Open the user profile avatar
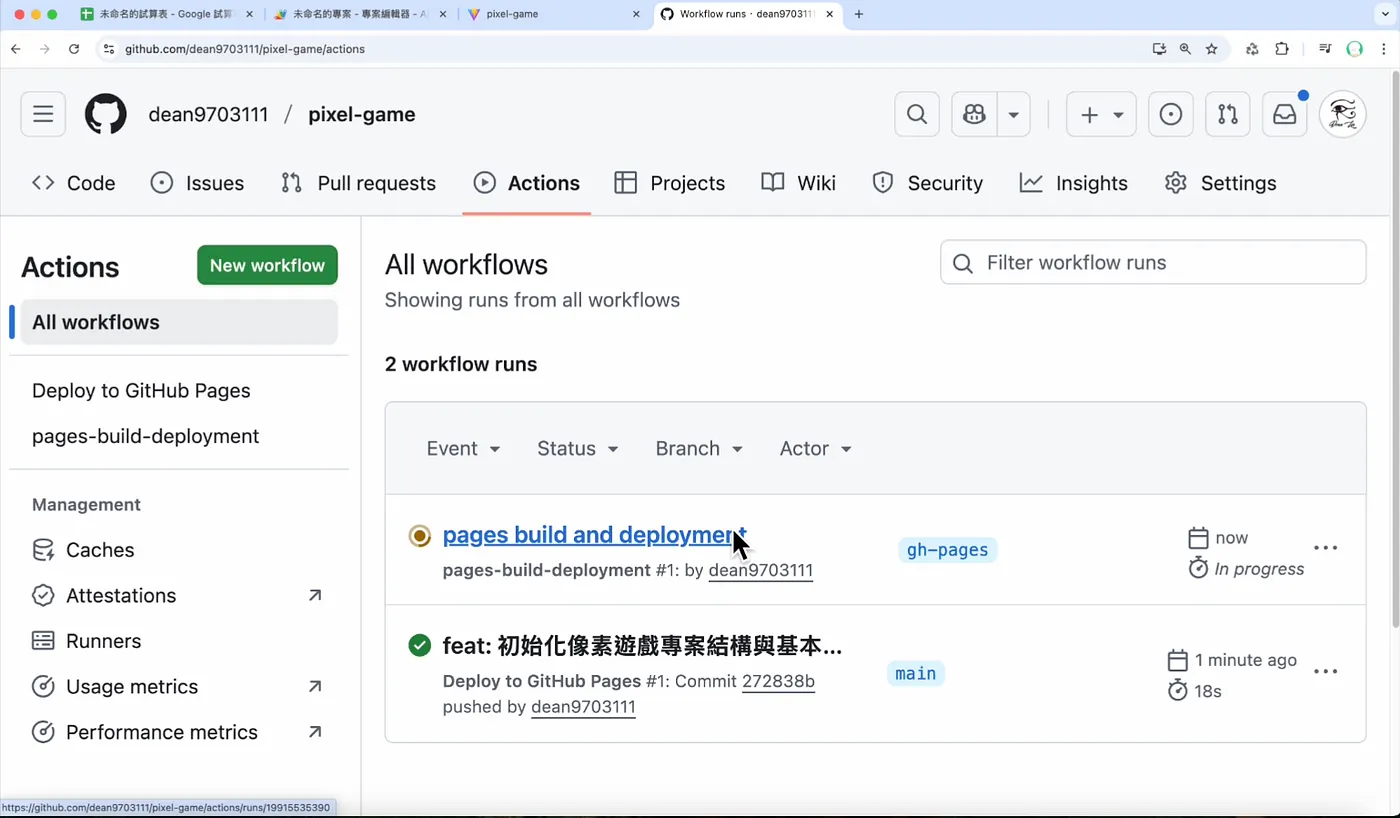 (x=1343, y=114)
